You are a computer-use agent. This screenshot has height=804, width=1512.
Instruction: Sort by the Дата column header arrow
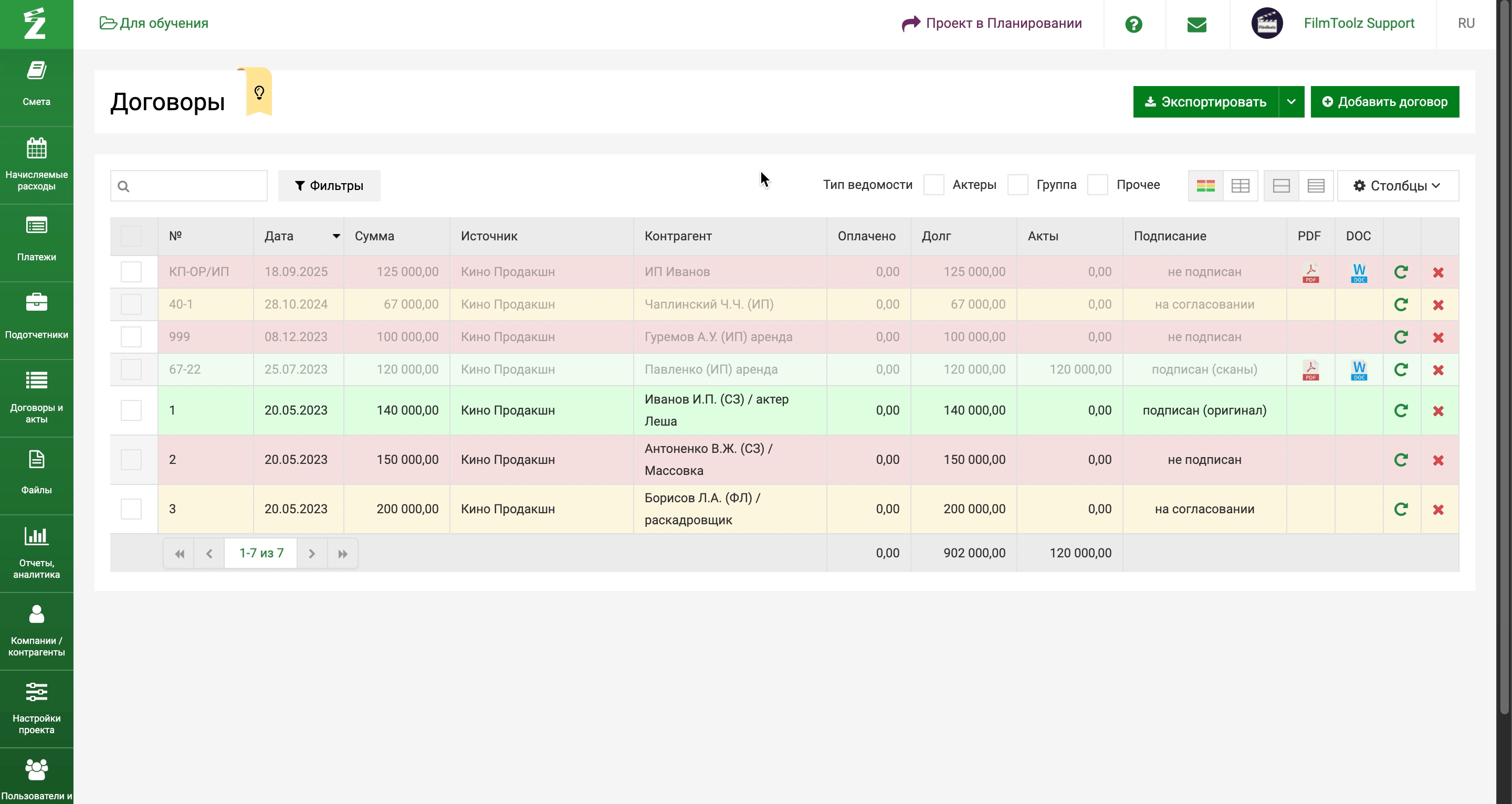(x=336, y=236)
